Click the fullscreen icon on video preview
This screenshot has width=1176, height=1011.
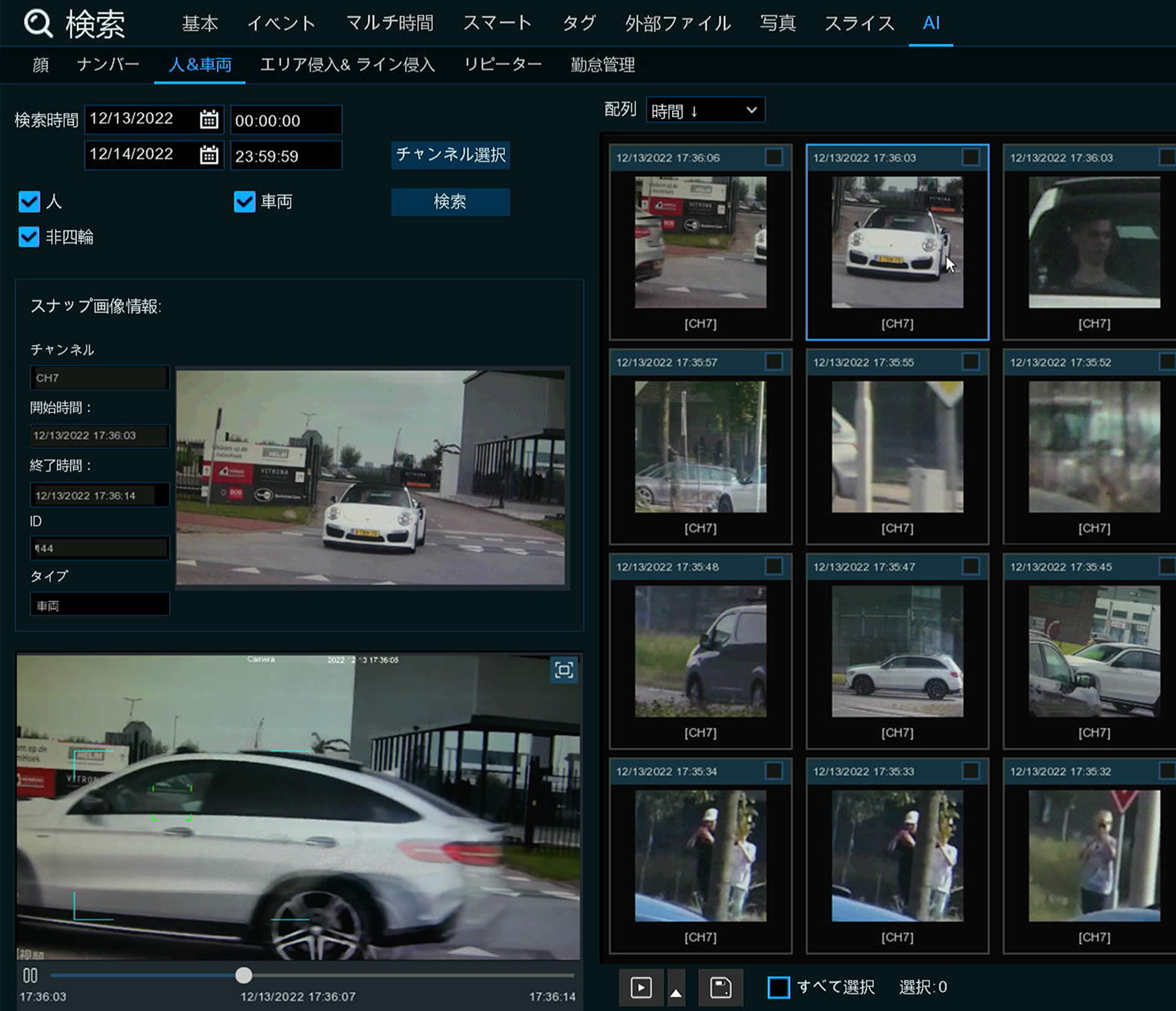pos(563,670)
